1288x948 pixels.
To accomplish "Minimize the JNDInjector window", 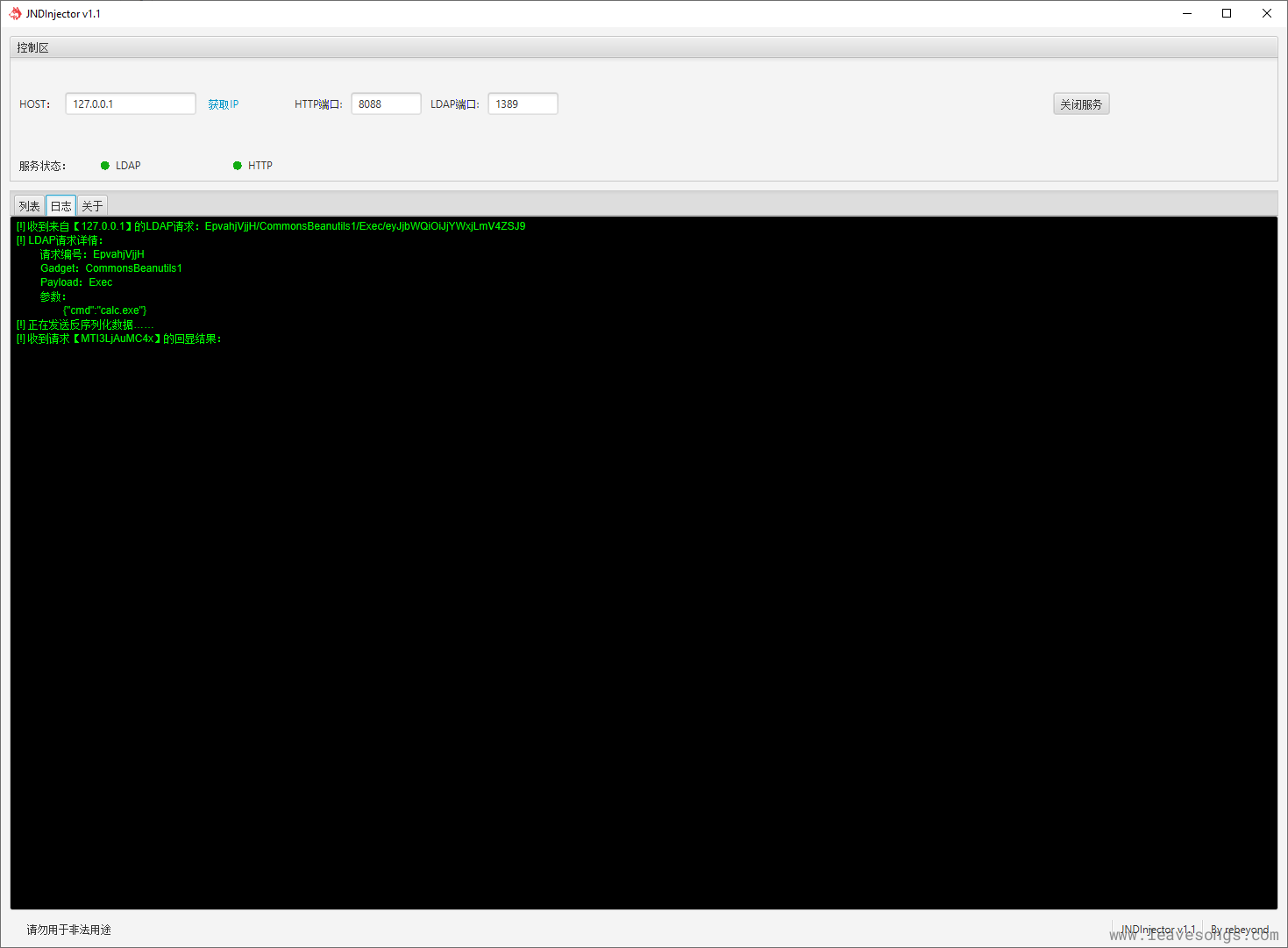I will [x=1187, y=13].
